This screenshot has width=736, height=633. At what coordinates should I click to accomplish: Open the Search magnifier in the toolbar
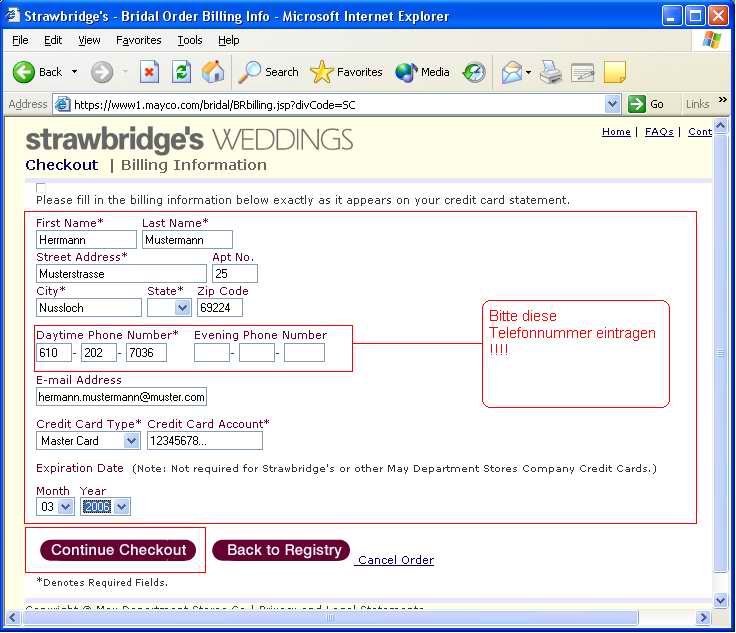268,72
